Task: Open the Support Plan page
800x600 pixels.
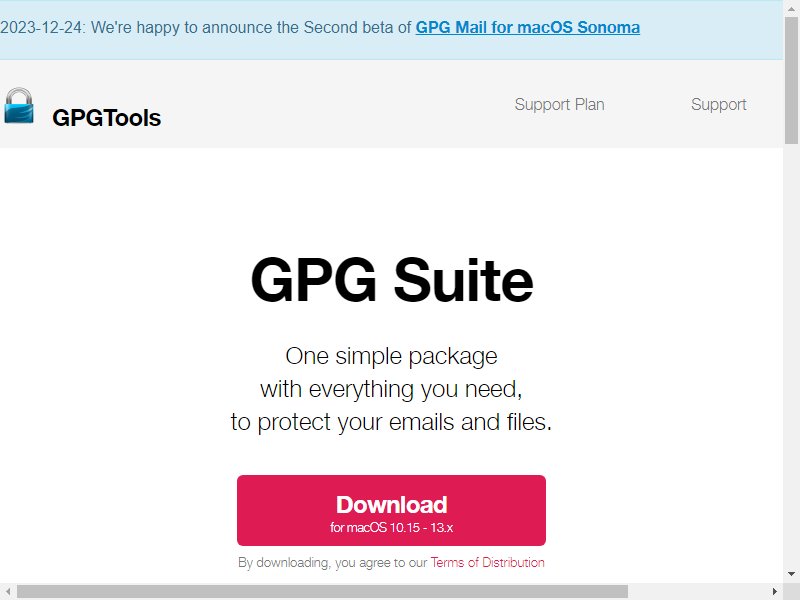Action: 559,105
